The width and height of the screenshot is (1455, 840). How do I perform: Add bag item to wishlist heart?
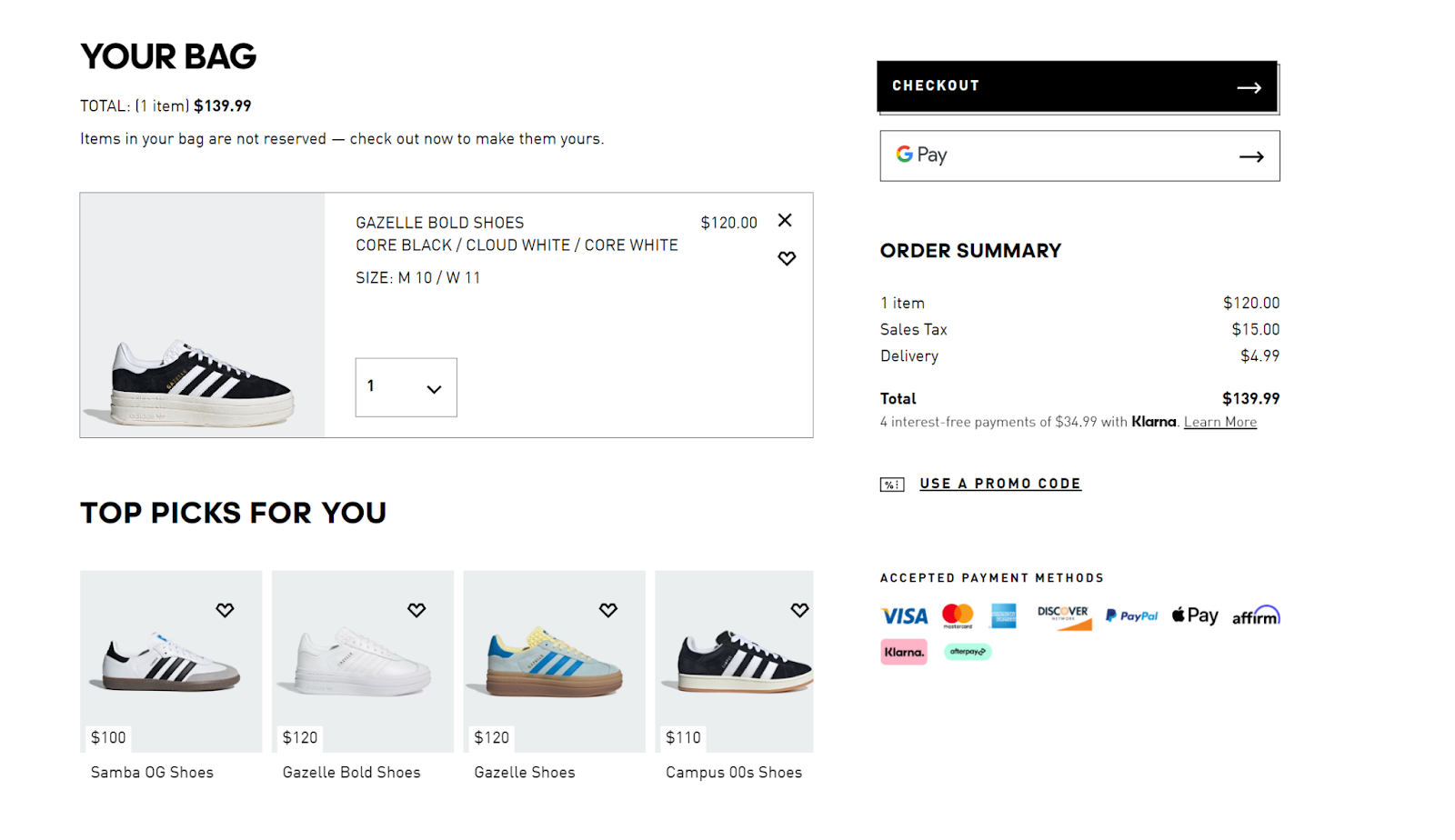click(787, 258)
